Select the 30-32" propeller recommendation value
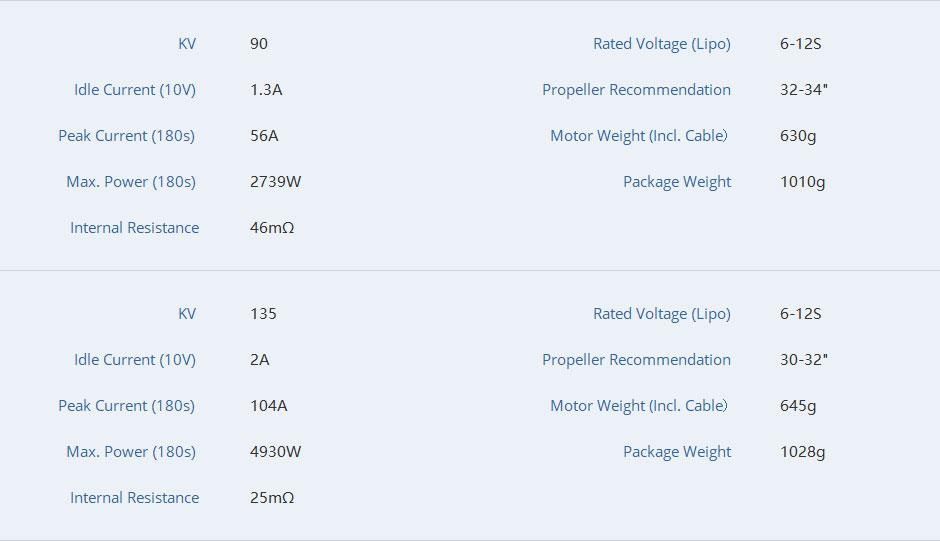 [x=804, y=360]
